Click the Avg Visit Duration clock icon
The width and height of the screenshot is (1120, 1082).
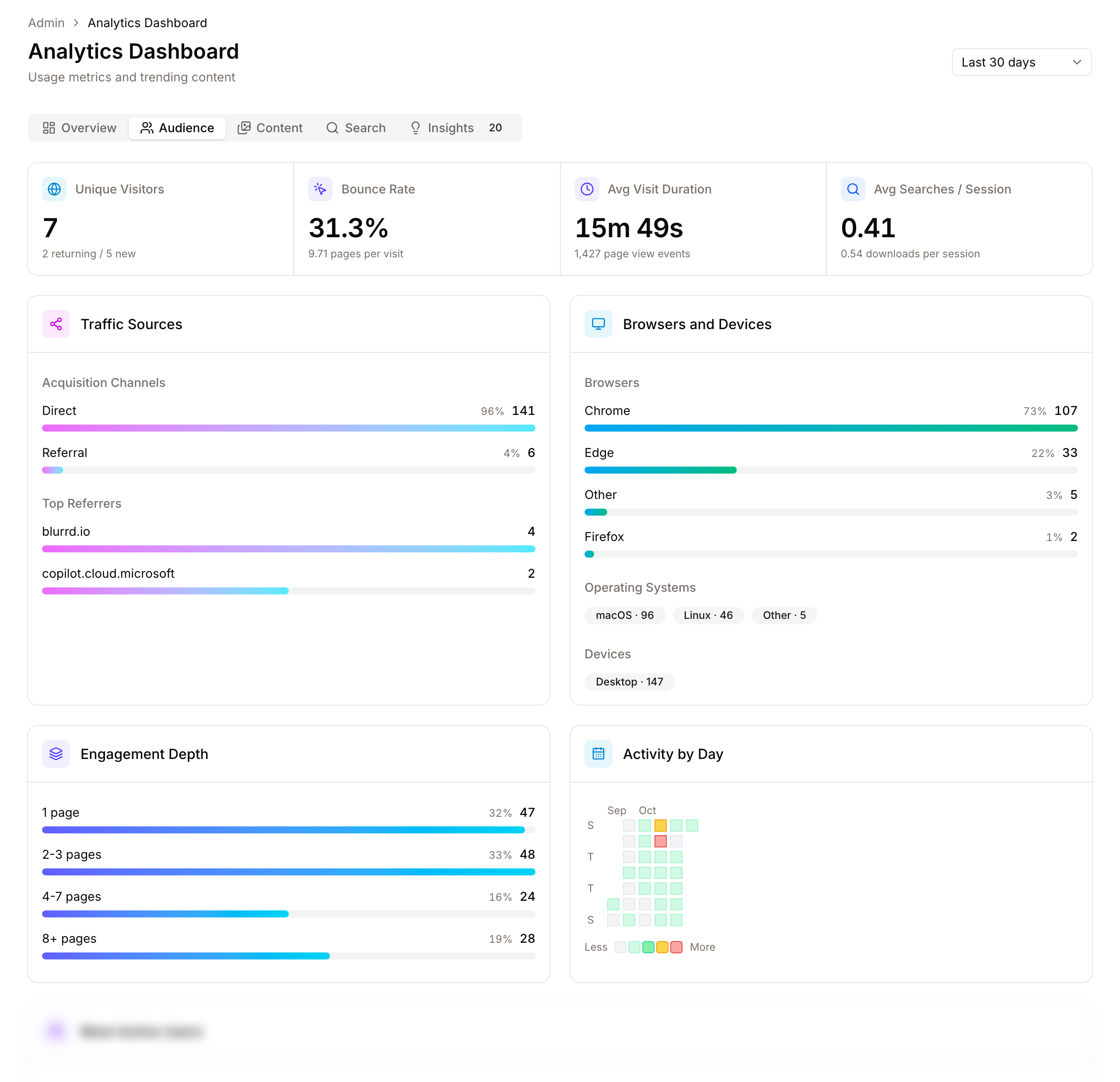pyautogui.click(x=587, y=189)
